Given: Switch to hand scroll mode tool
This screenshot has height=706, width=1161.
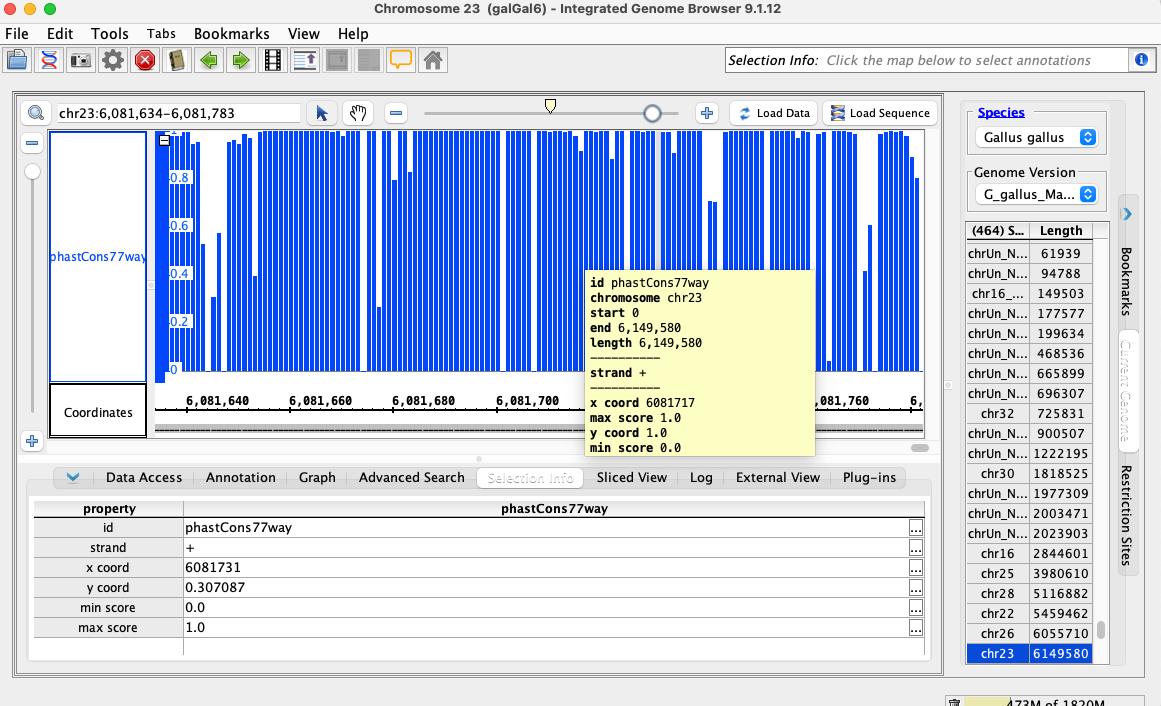Looking at the screenshot, I should coord(357,113).
